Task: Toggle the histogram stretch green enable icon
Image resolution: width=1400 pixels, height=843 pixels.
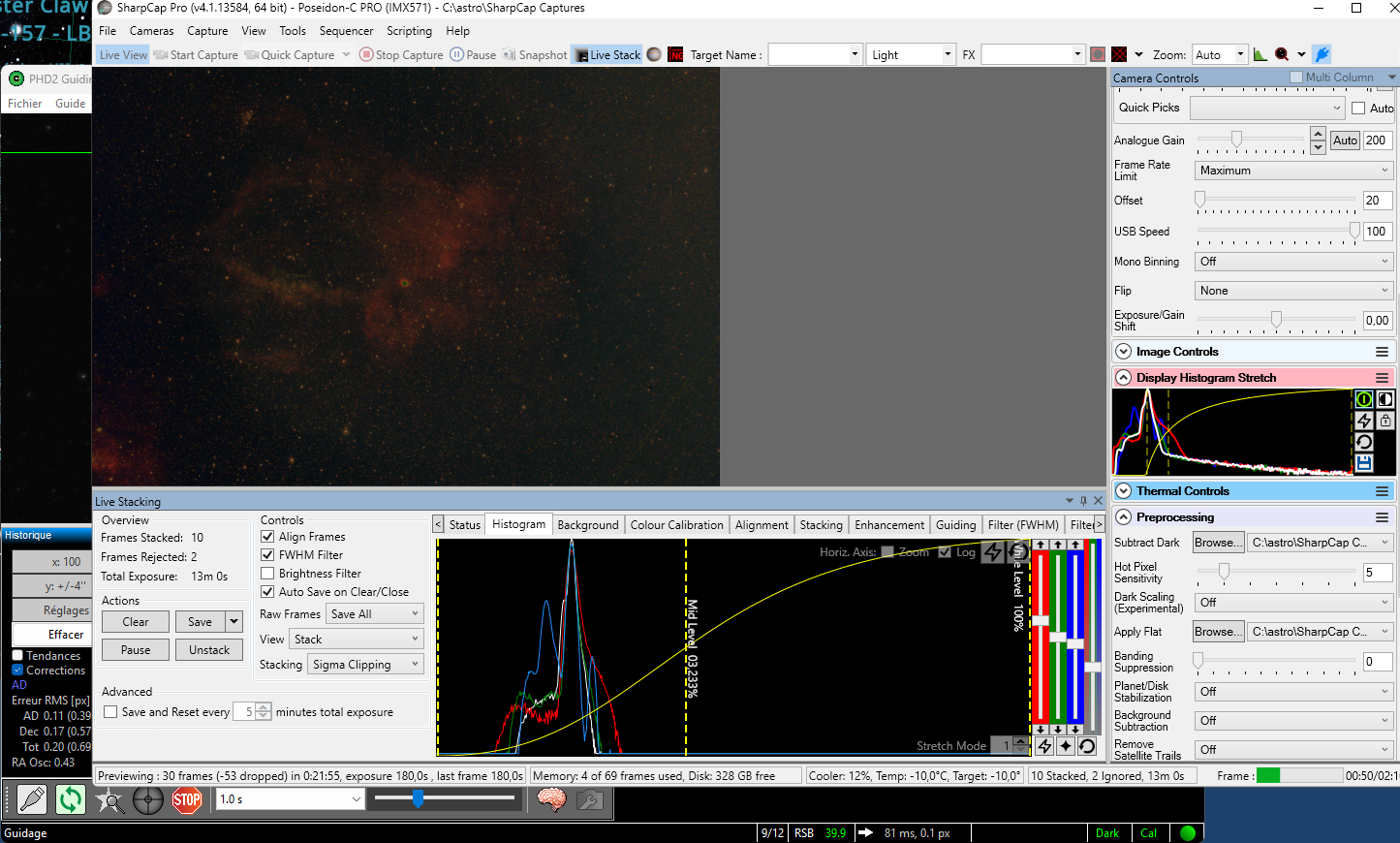Action: tap(1364, 399)
